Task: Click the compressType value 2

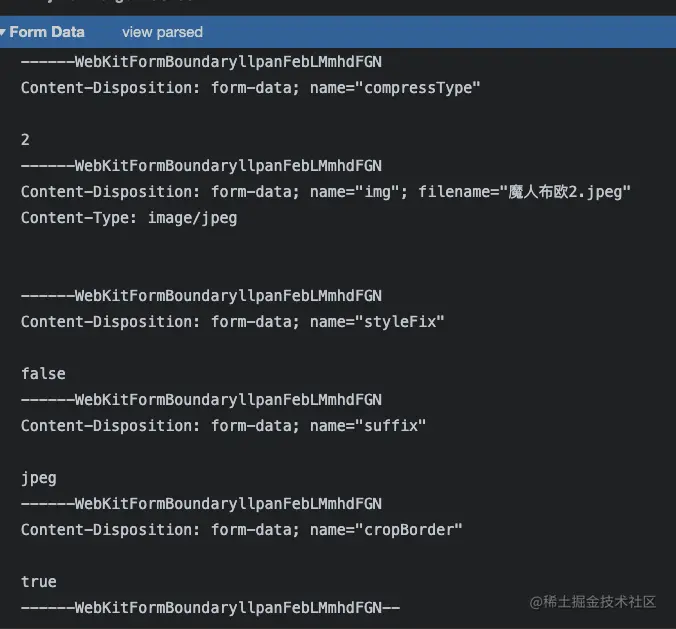Action: click(25, 140)
